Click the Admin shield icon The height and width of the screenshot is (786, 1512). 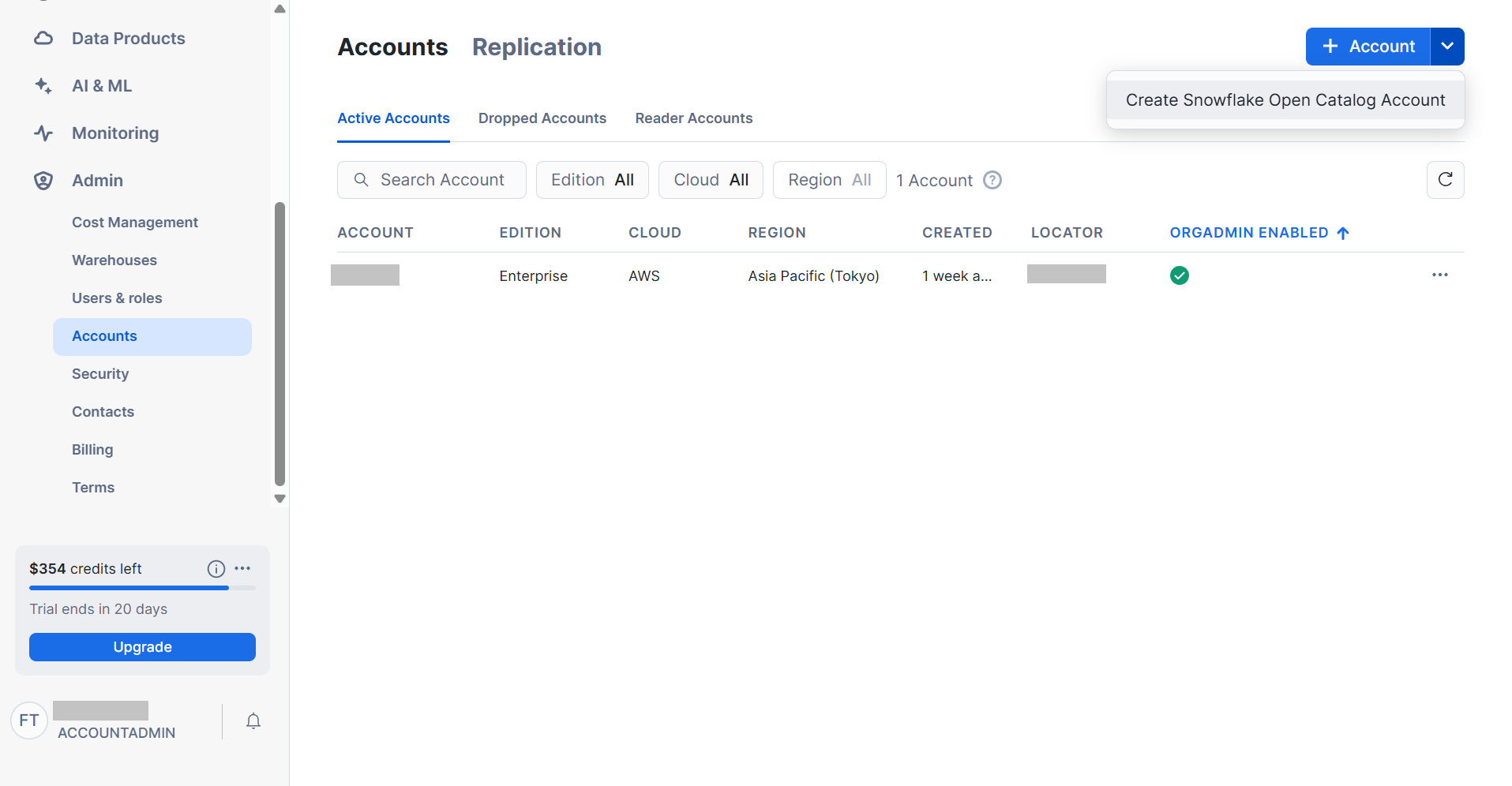tap(43, 181)
